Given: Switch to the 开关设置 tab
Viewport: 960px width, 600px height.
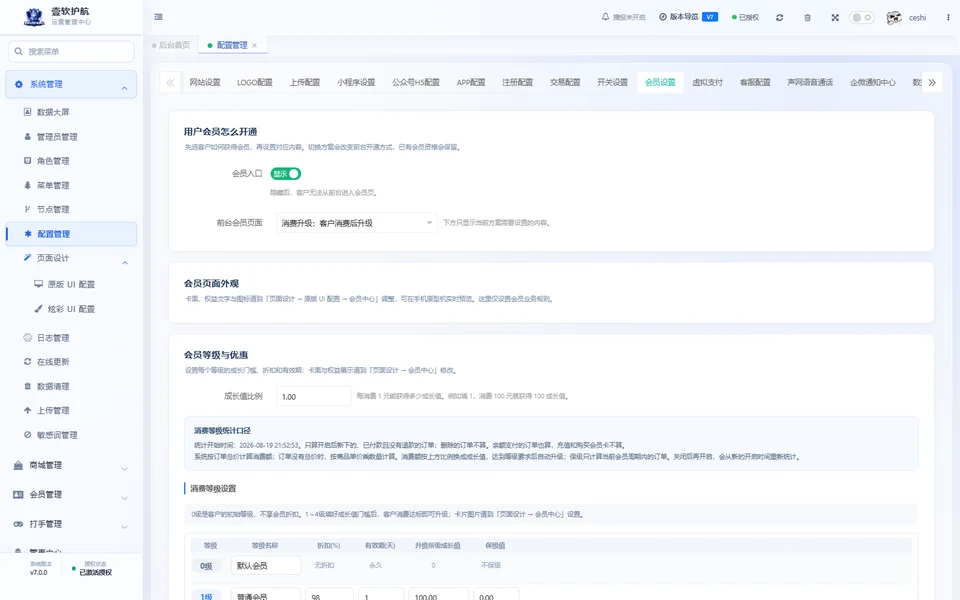Looking at the screenshot, I should (612, 82).
